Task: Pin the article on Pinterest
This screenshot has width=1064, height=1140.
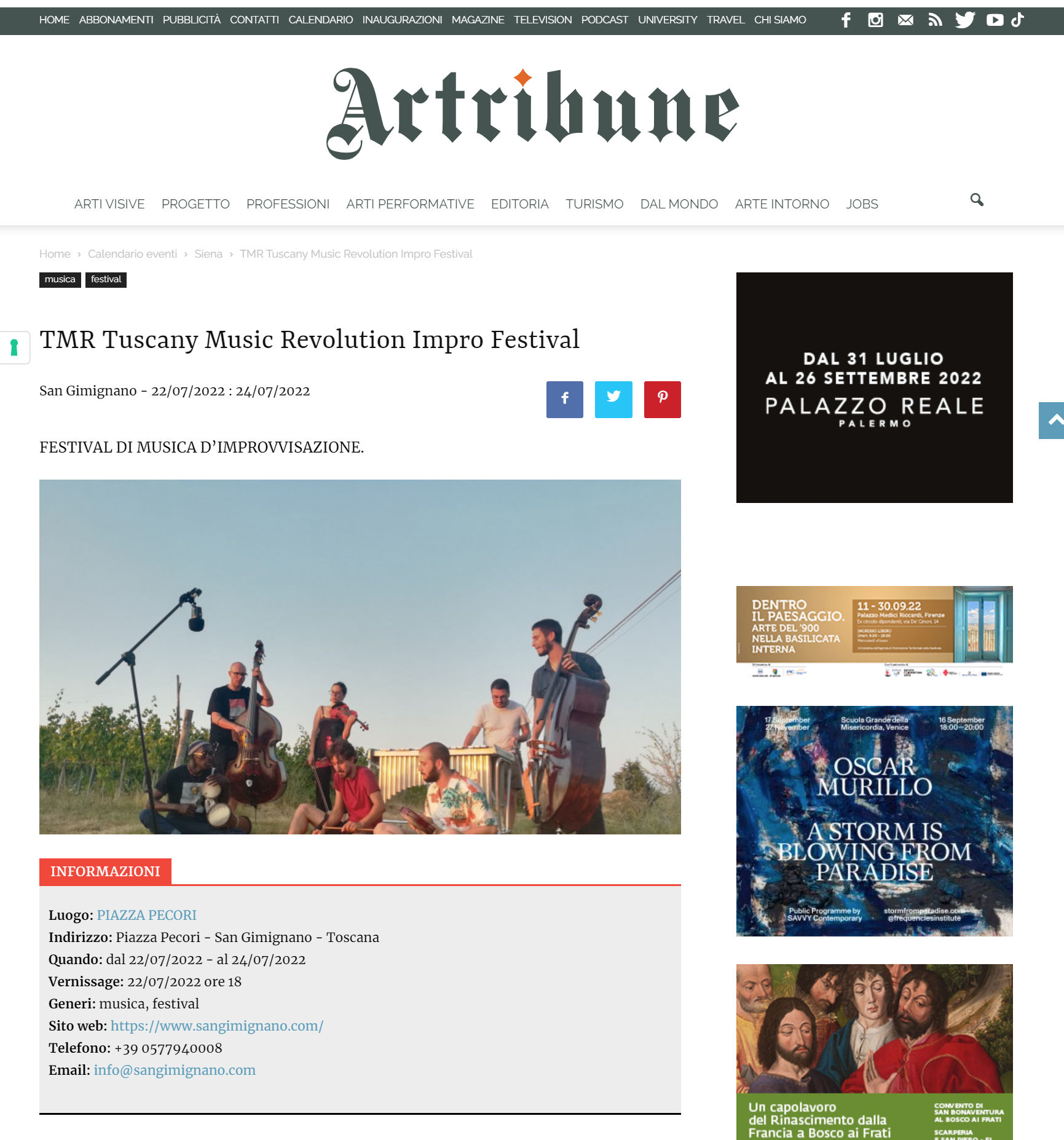Action: coord(663,400)
